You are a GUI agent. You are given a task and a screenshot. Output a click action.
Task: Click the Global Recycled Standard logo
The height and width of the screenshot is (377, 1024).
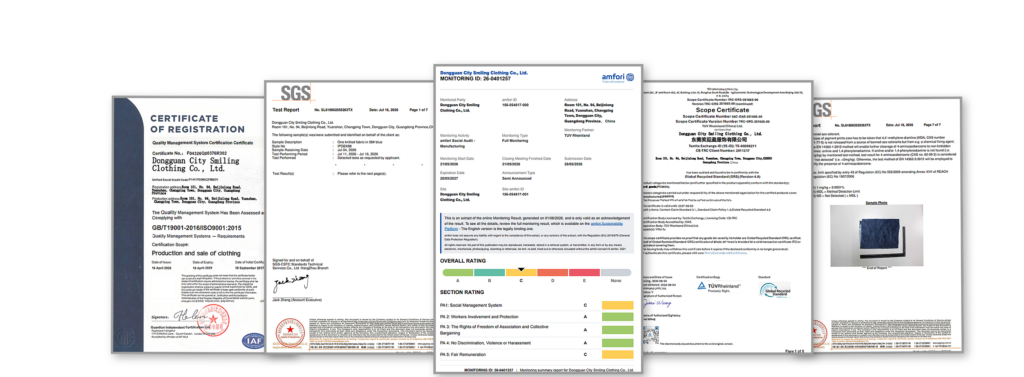pyautogui.click(x=775, y=290)
